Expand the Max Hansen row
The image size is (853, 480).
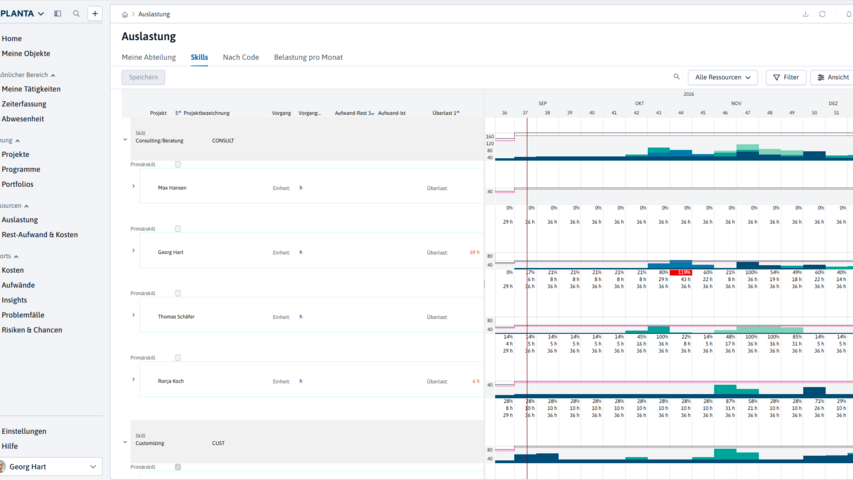[x=133, y=187]
